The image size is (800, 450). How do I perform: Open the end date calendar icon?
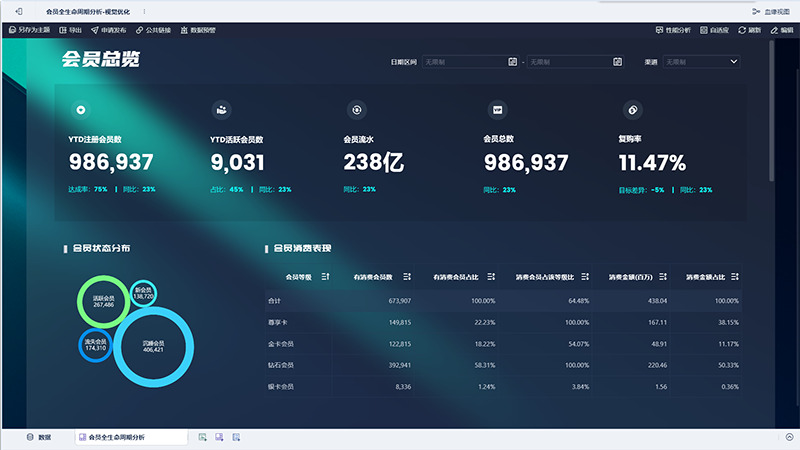pos(617,62)
